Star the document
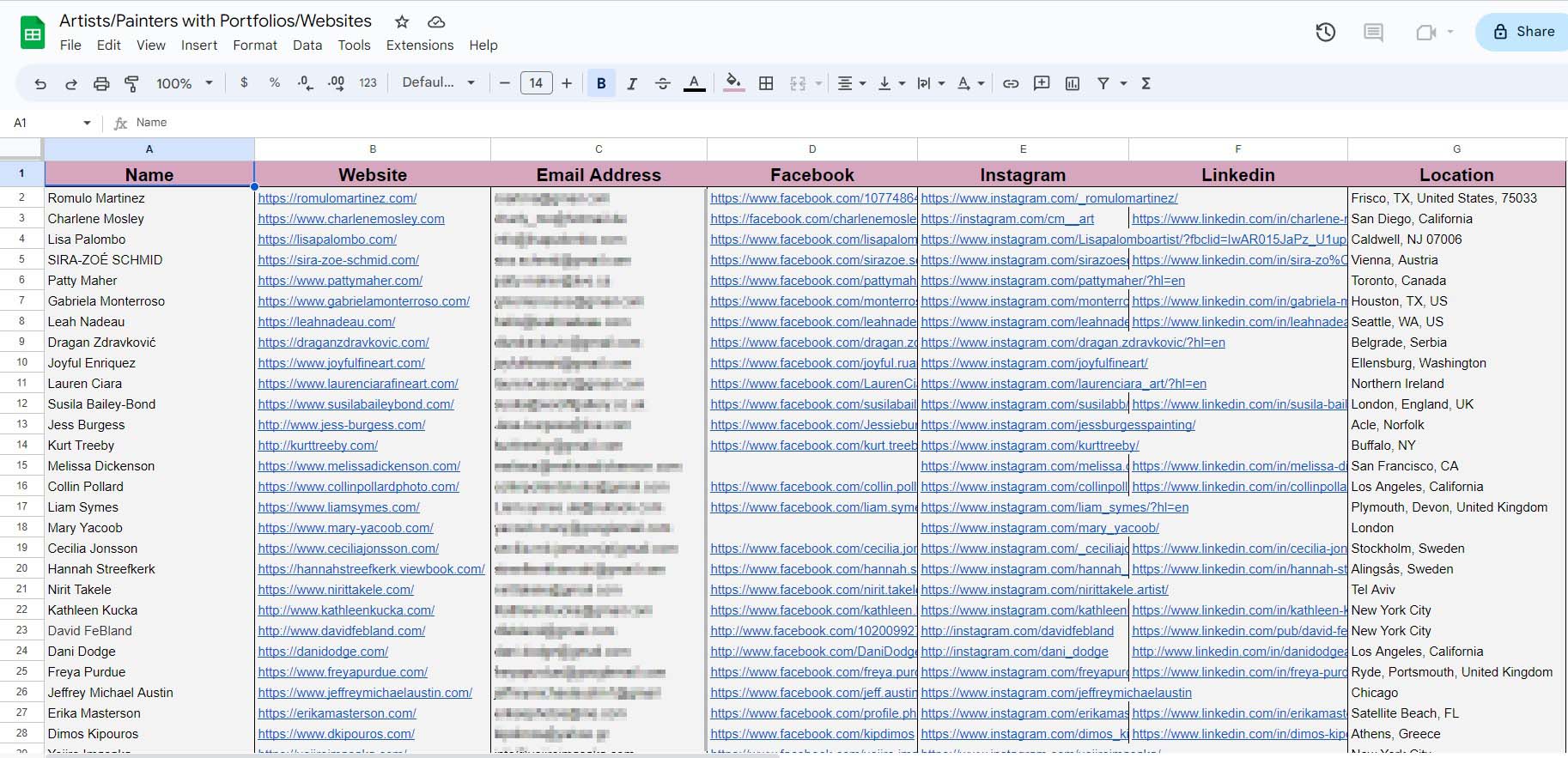The width and height of the screenshot is (1568, 758). (402, 21)
